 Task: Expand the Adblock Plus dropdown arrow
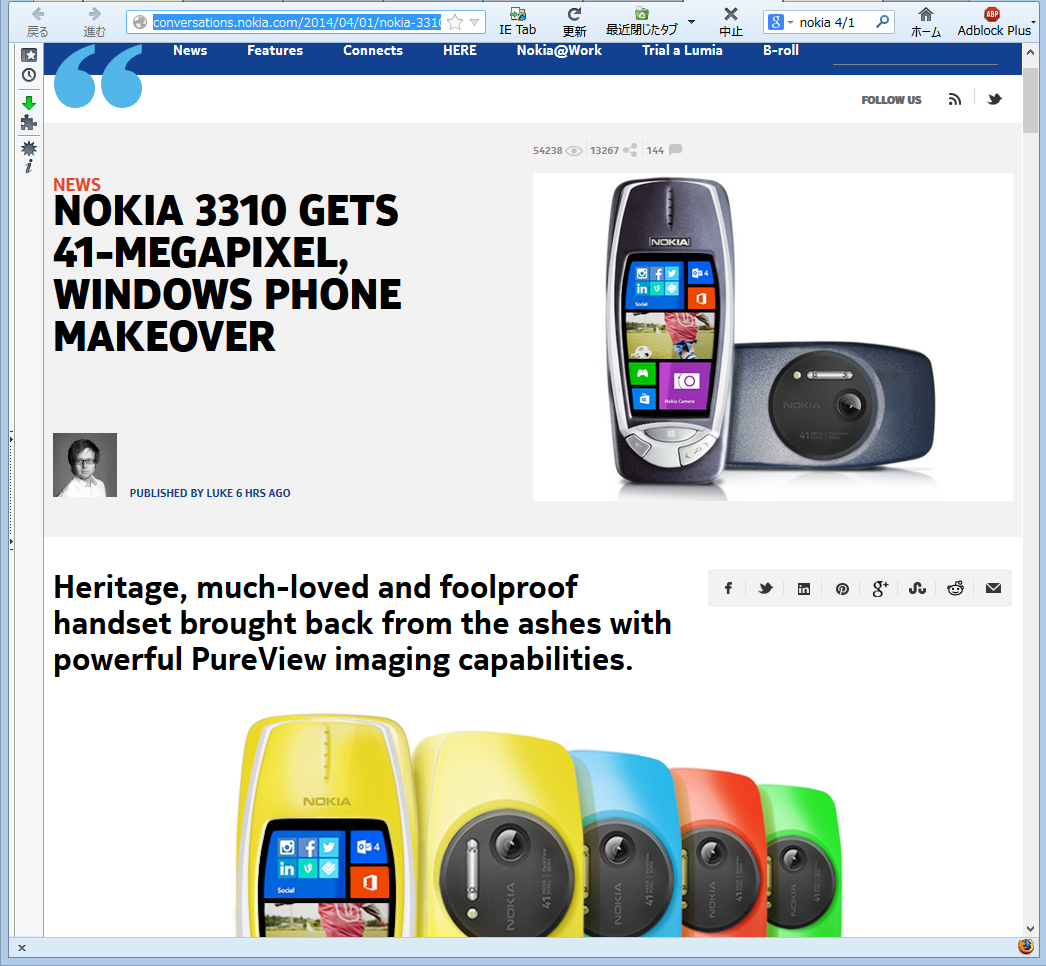pyautogui.click(x=1034, y=23)
